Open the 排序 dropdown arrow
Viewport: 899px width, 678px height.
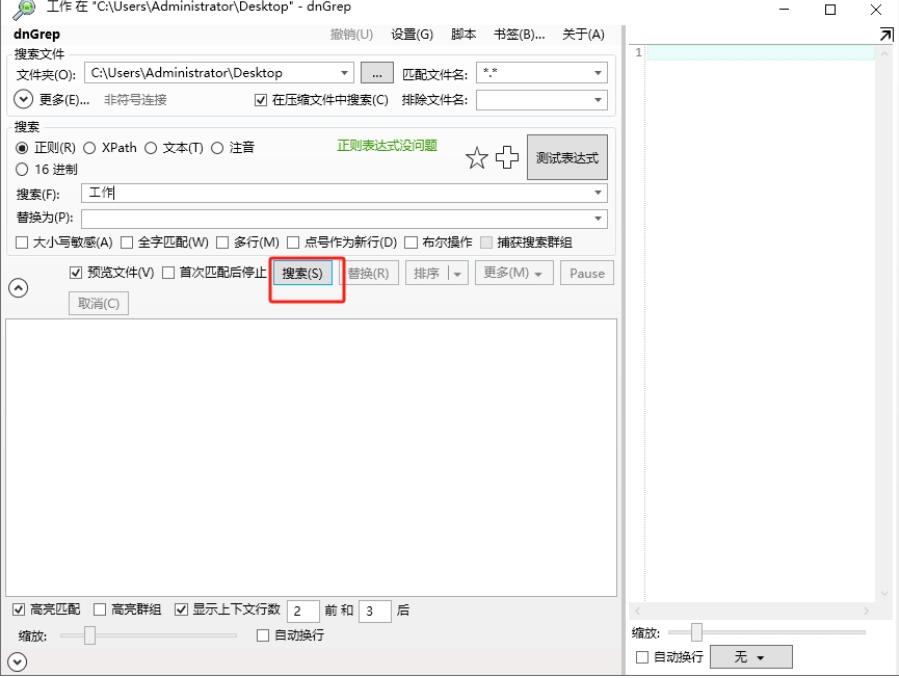(x=458, y=273)
